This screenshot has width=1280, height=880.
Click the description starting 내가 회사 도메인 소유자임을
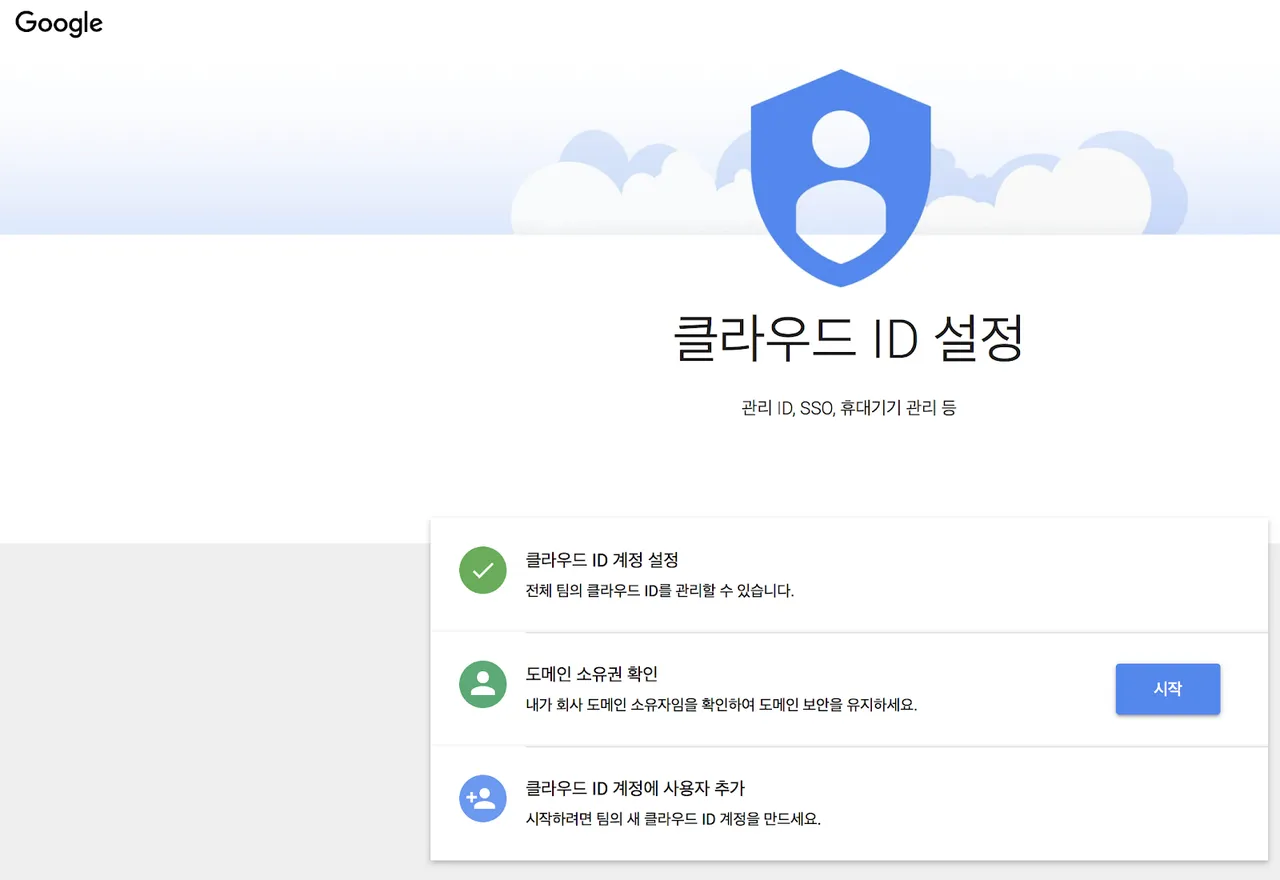point(722,705)
